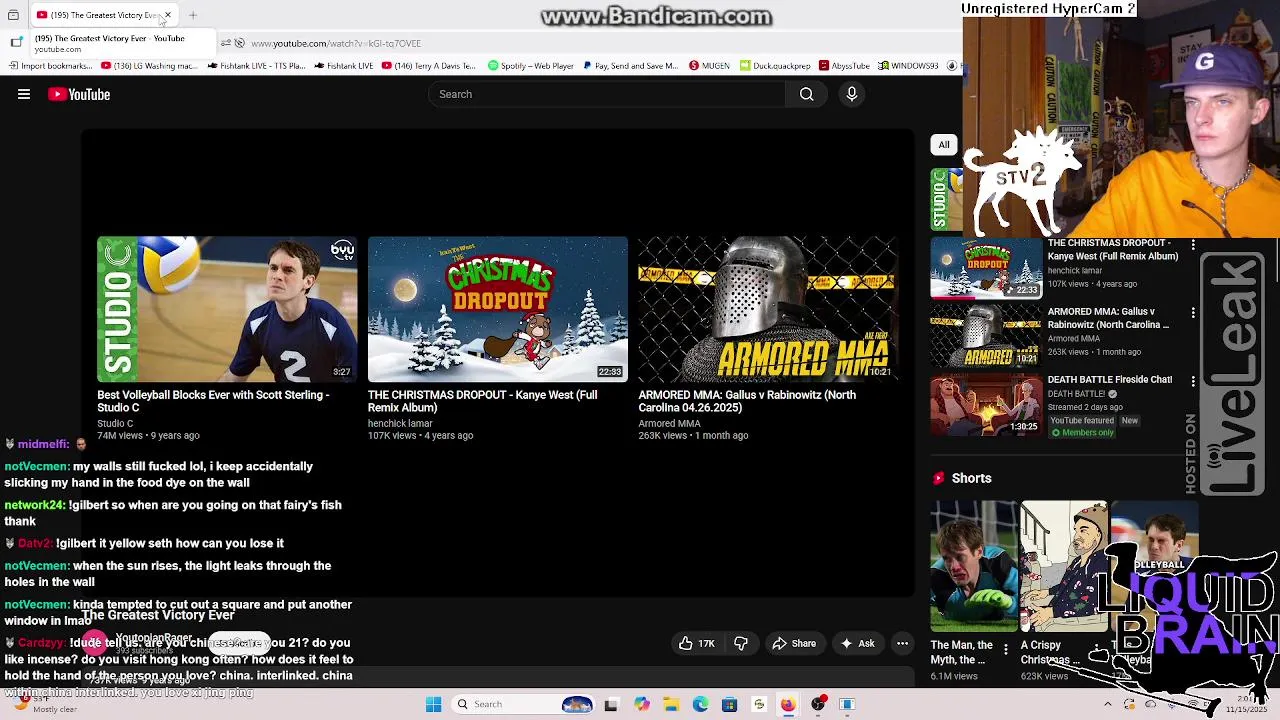This screenshot has height=720, width=1280.
Task: Launch Microsoft Edge from taskbar
Action: coord(700,704)
